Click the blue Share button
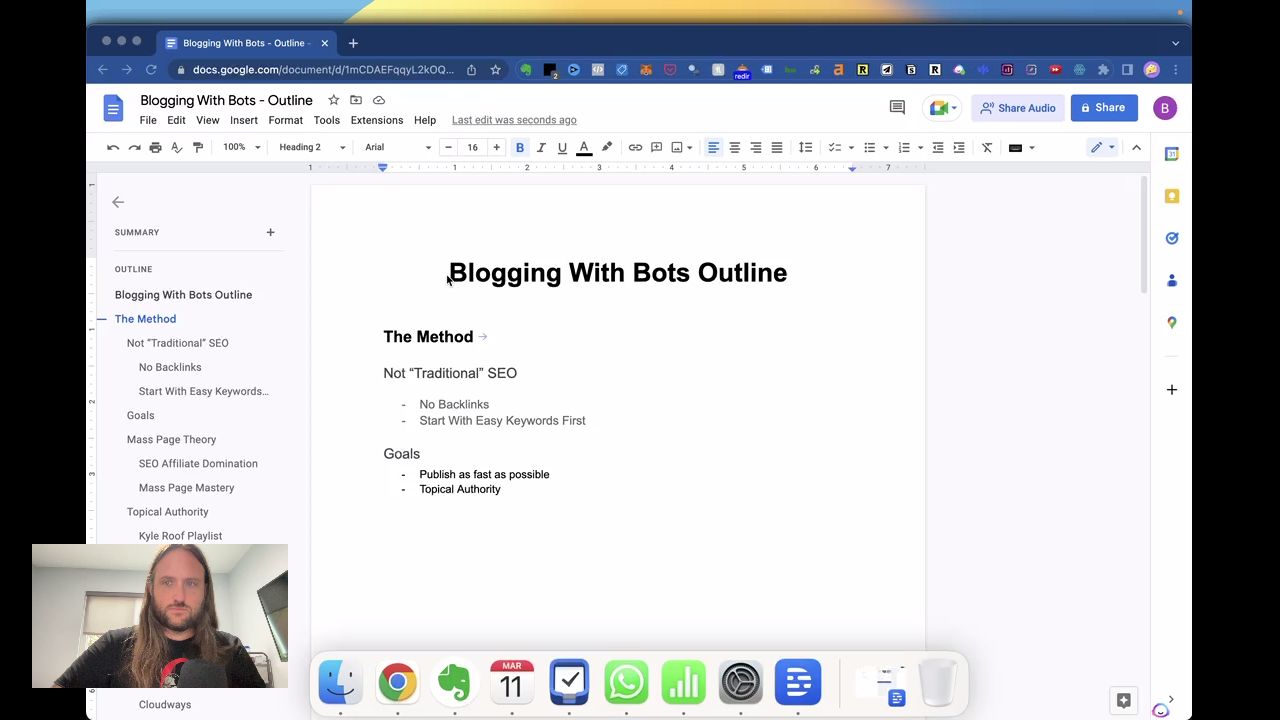Viewport: 1280px width, 720px height. point(1104,108)
